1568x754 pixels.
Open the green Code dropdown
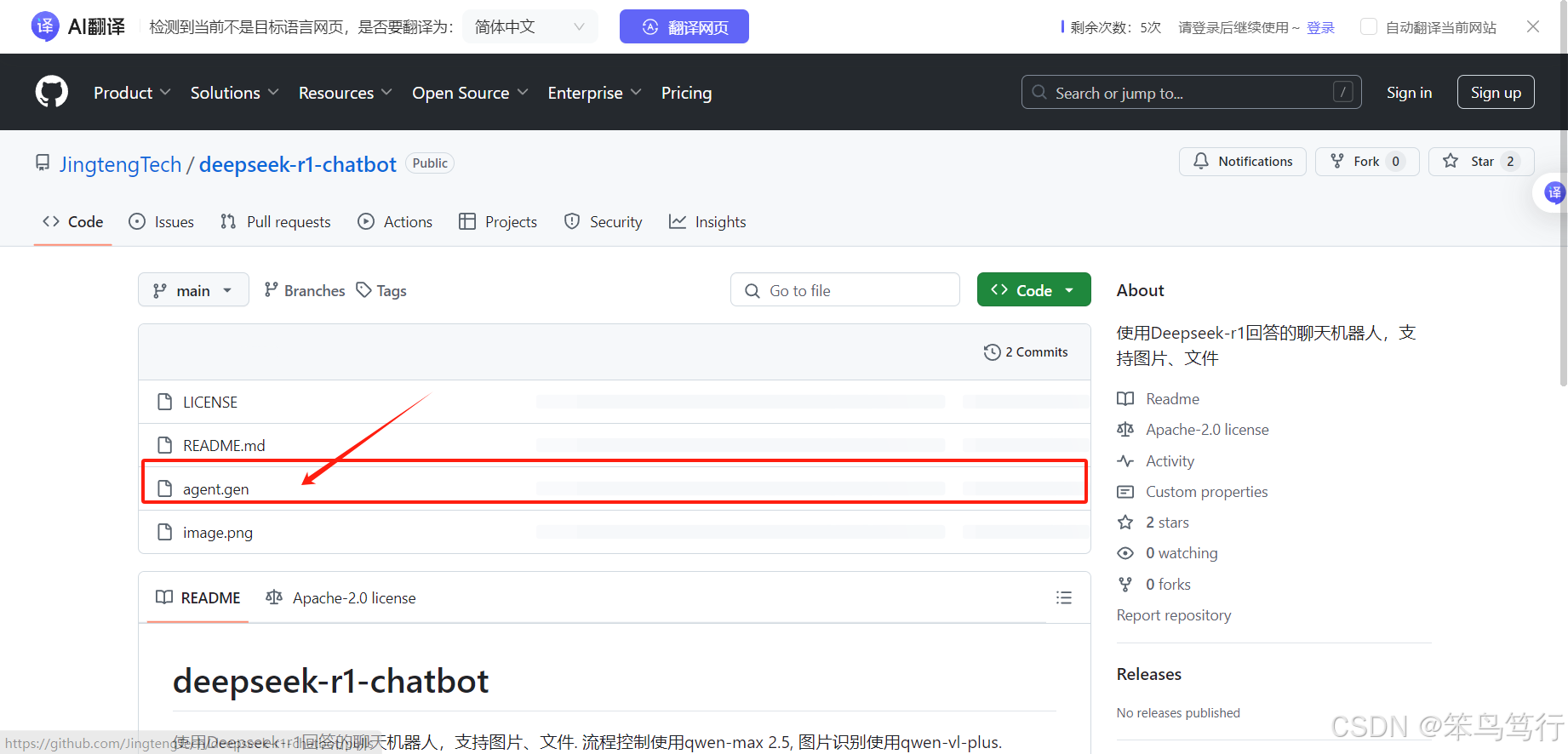tap(1033, 290)
